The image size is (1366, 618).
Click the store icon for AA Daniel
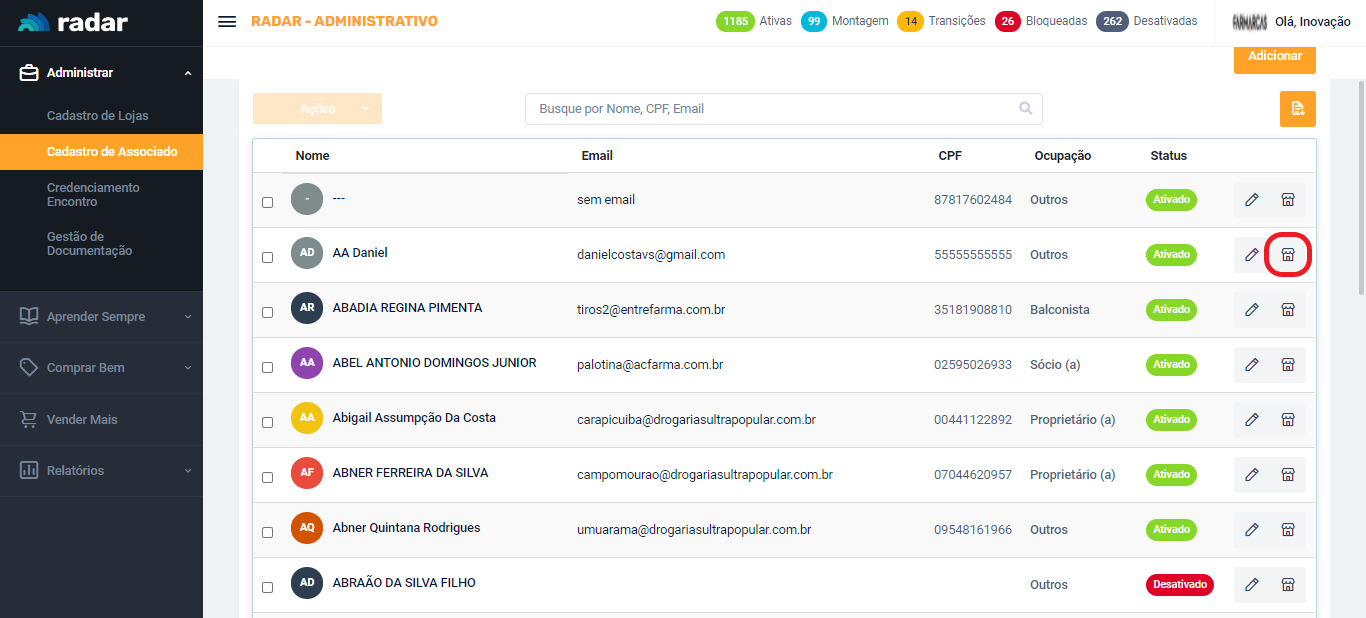pos(1288,255)
